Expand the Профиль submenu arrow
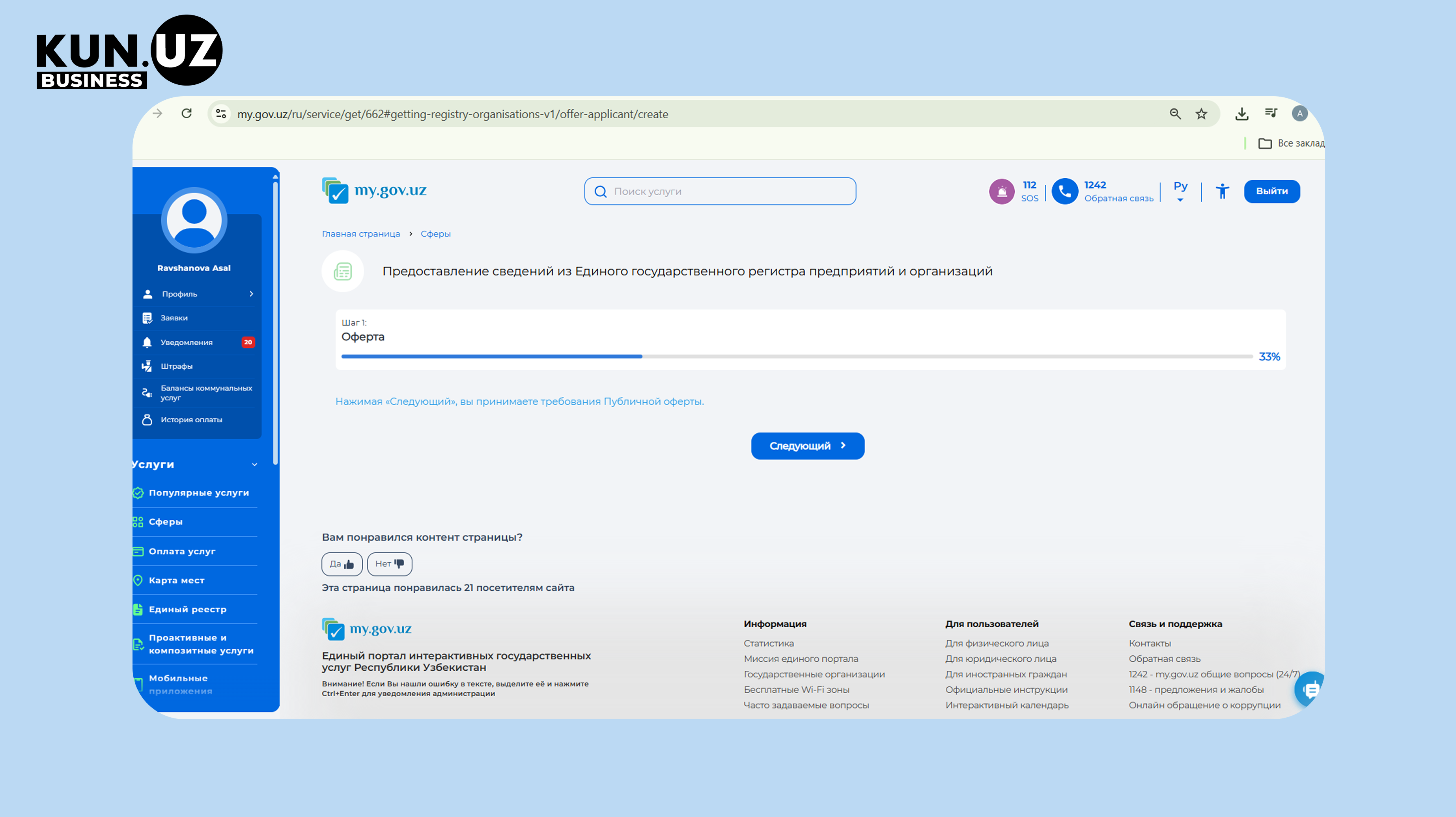Screen dimensions: 1456x817 click(x=252, y=294)
